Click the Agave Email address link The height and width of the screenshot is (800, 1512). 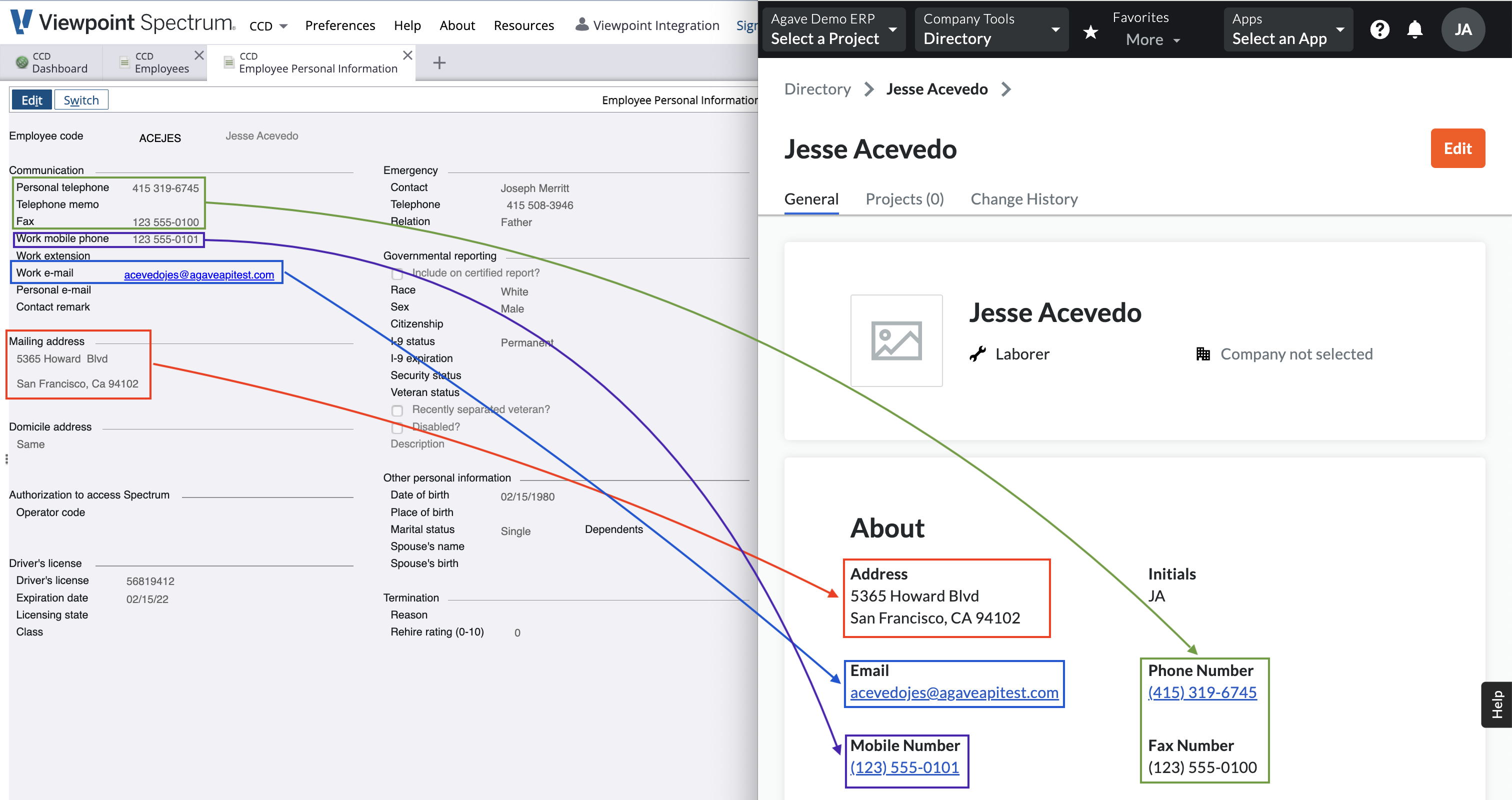point(954,692)
